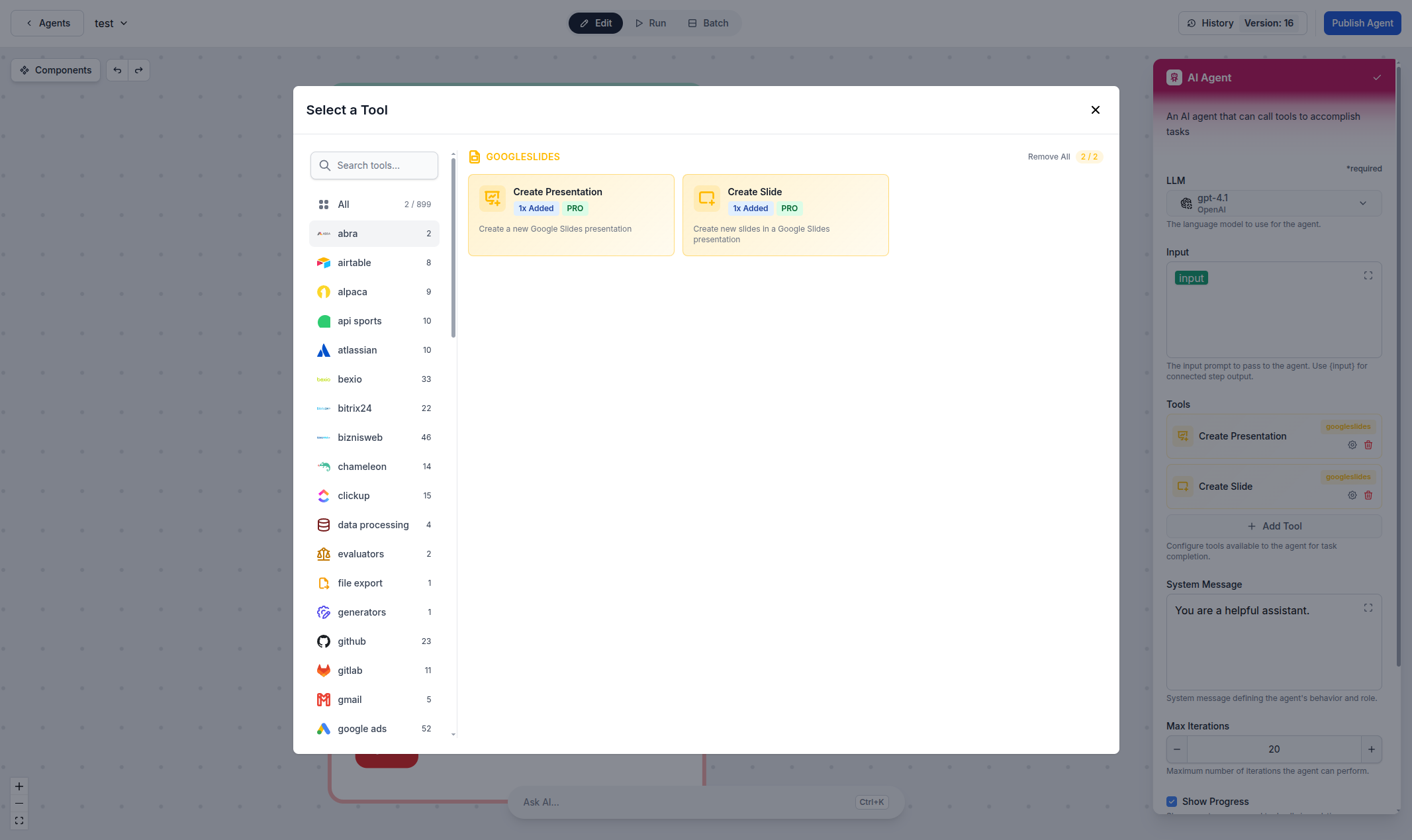Delete the Create Slide tool via trash icon
This screenshot has width=1412, height=840.
[x=1368, y=495]
